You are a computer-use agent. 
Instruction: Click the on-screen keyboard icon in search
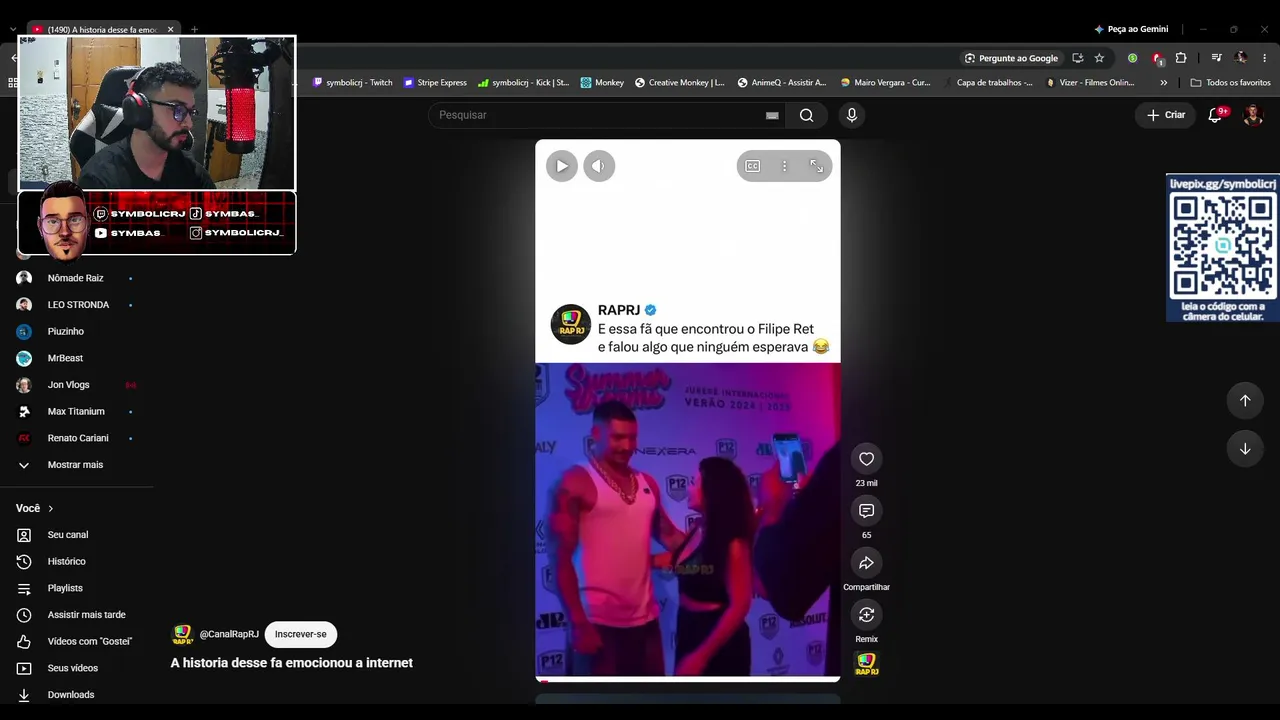[x=772, y=115]
